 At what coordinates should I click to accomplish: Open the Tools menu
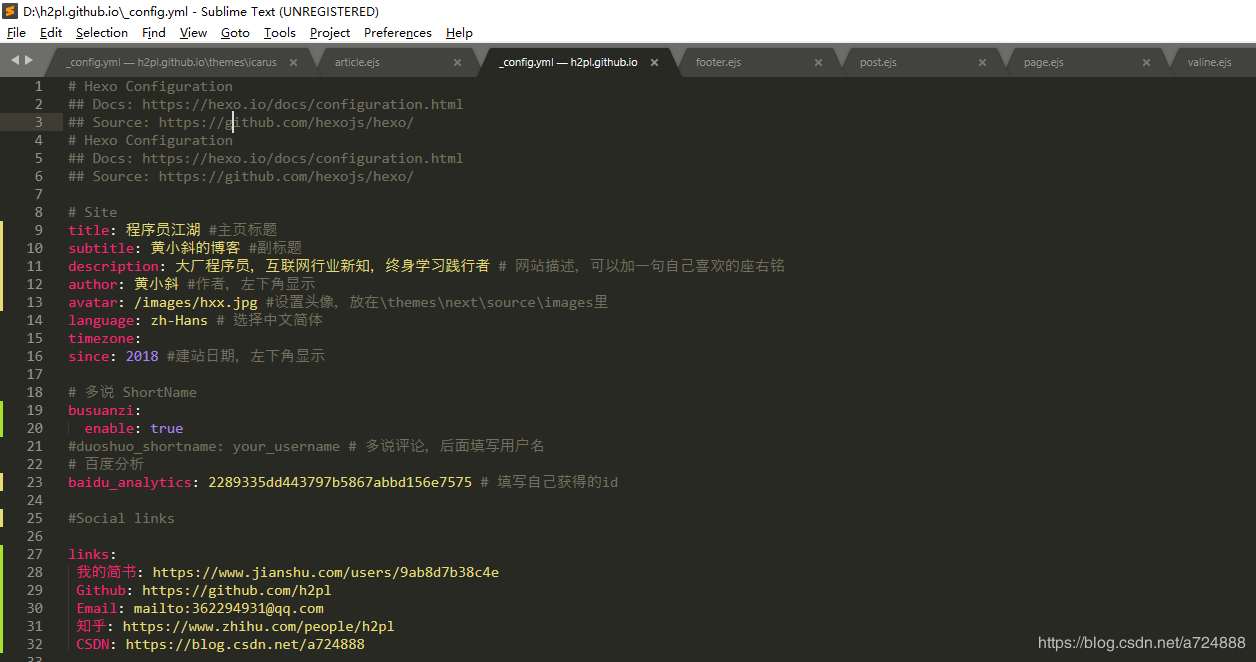[280, 33]
